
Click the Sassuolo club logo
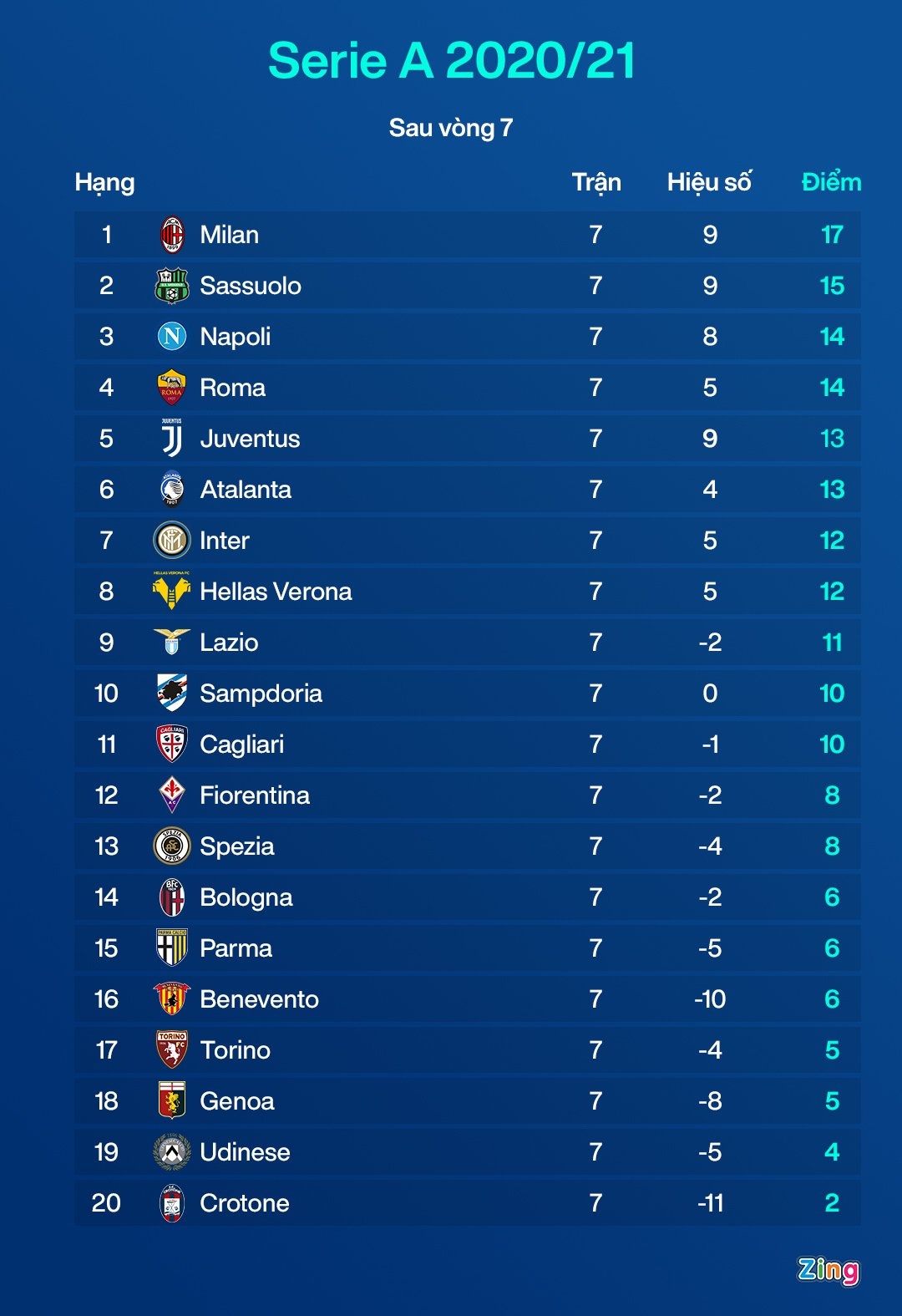pos(172,286)
